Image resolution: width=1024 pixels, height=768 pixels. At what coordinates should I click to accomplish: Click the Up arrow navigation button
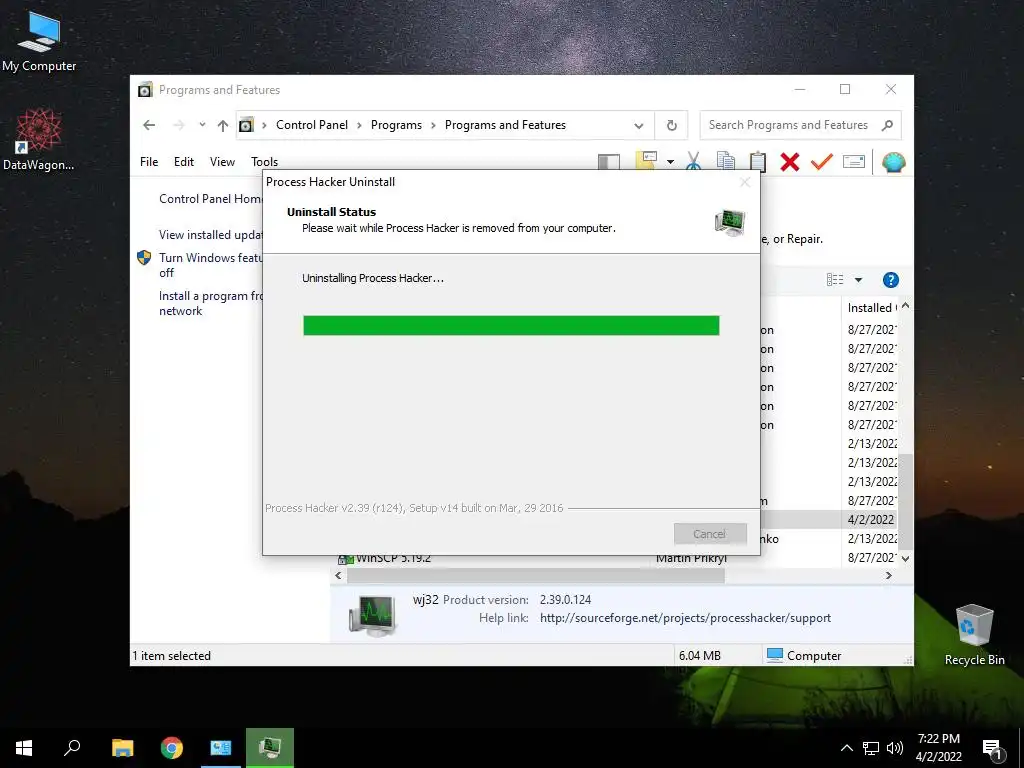[223, 125]
